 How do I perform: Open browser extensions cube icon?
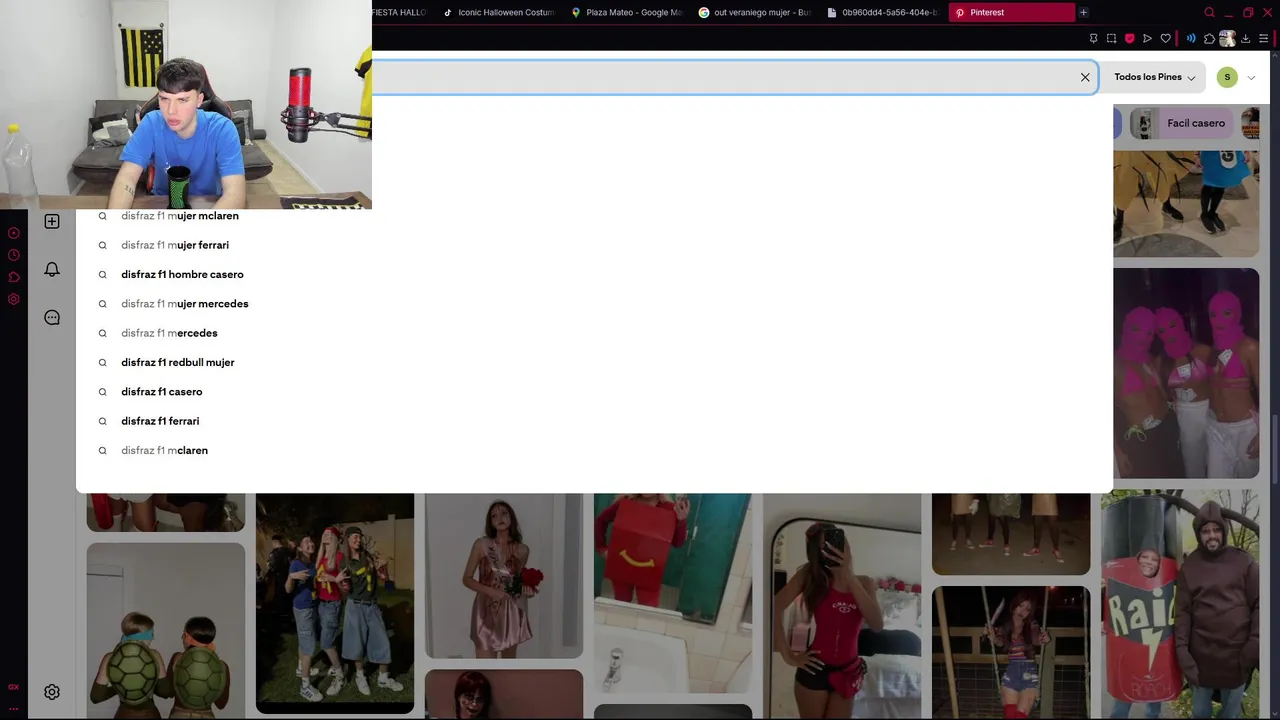pyautogui.click(x=1209, y=39)
